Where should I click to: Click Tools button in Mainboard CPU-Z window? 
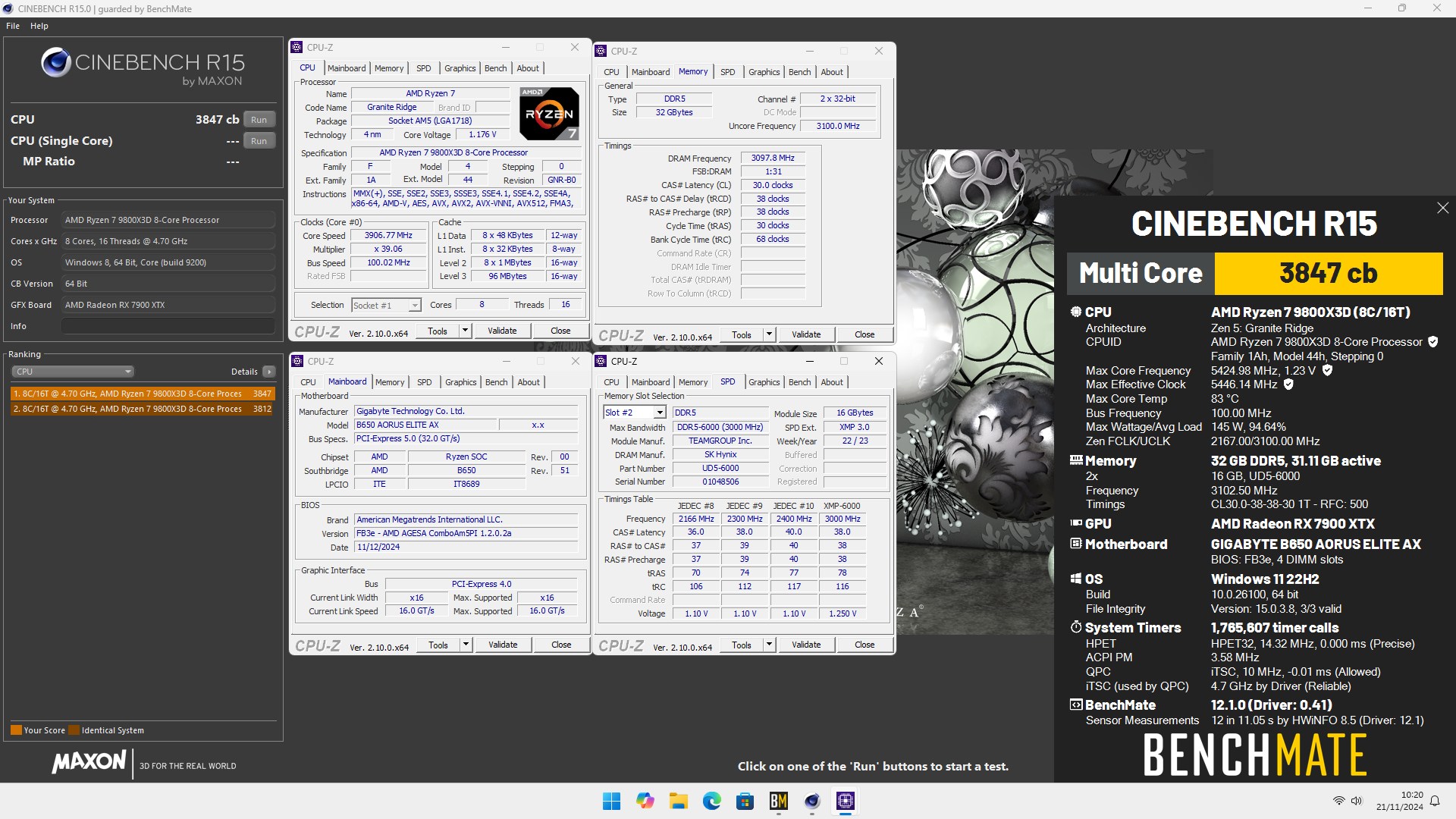coord(438,645)
